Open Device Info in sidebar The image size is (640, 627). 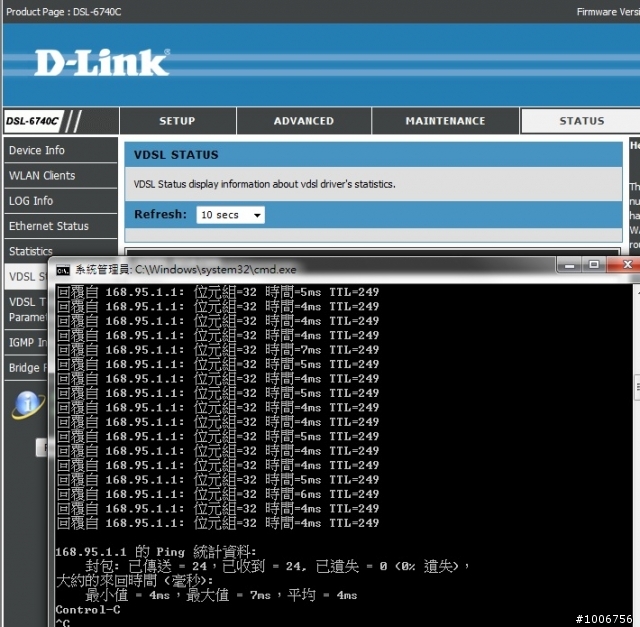point(60,150)
